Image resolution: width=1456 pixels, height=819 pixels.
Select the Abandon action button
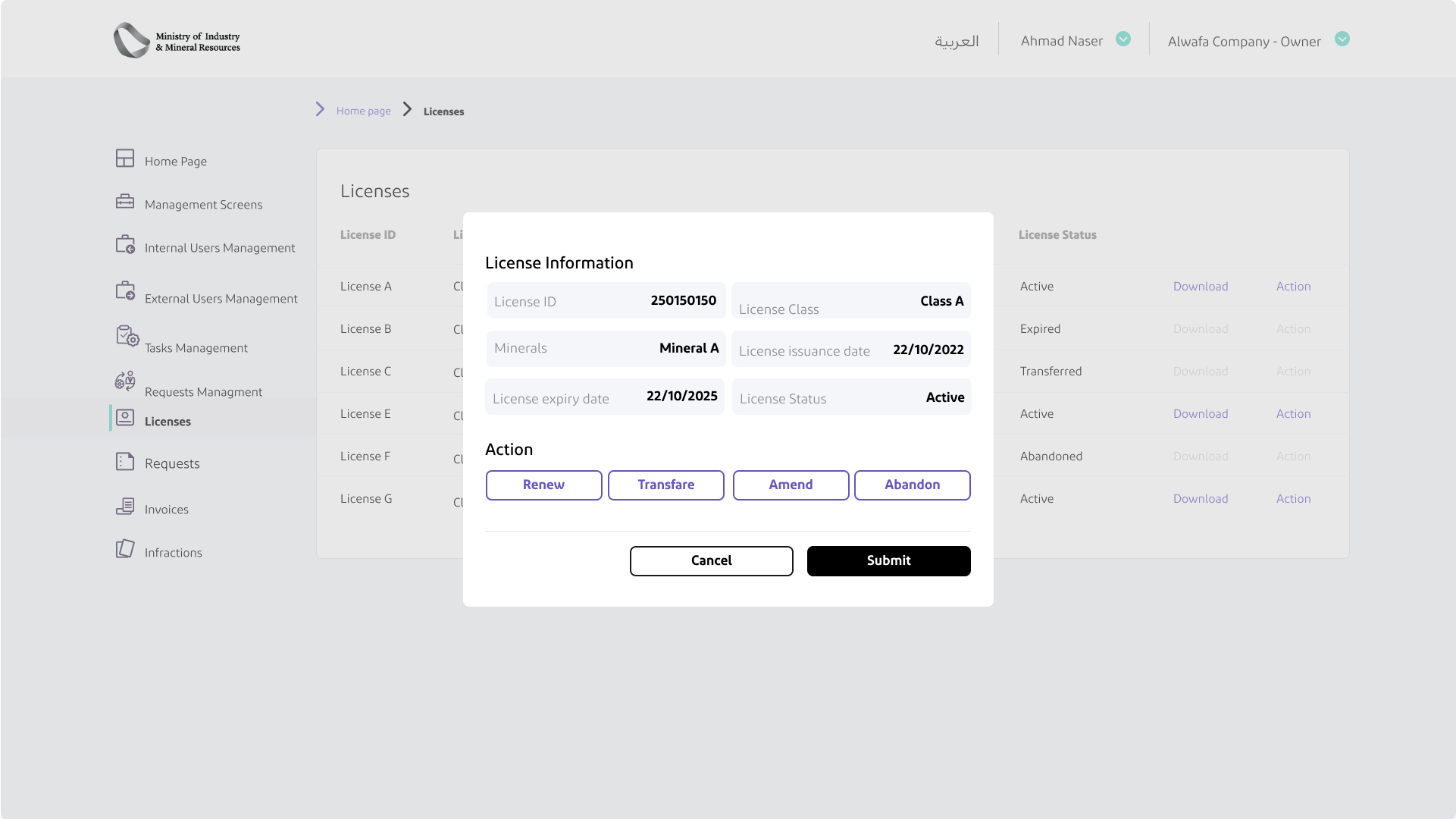(912, 485)
